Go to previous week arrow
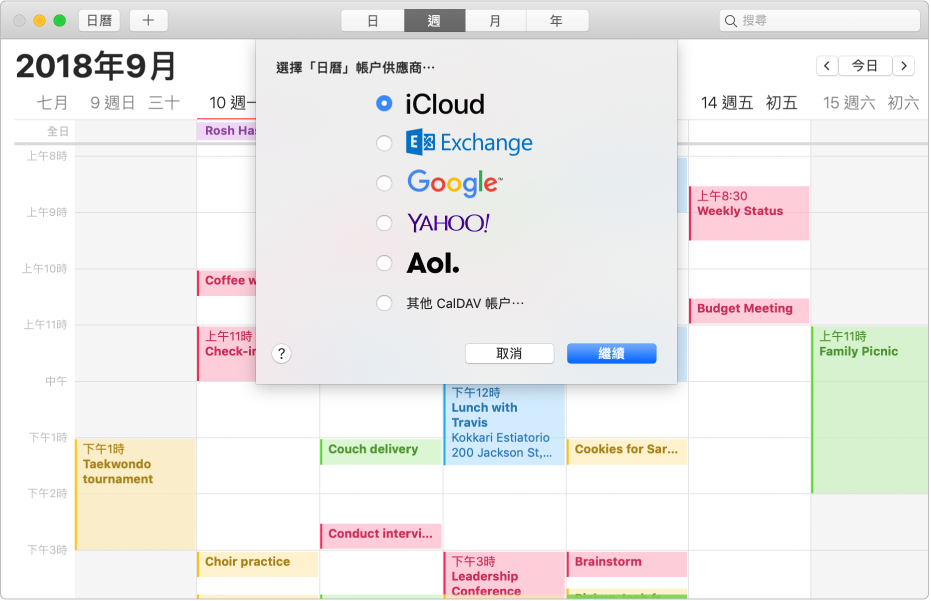The width and height of the screenshot is (931, 601). tap(827, 65)
